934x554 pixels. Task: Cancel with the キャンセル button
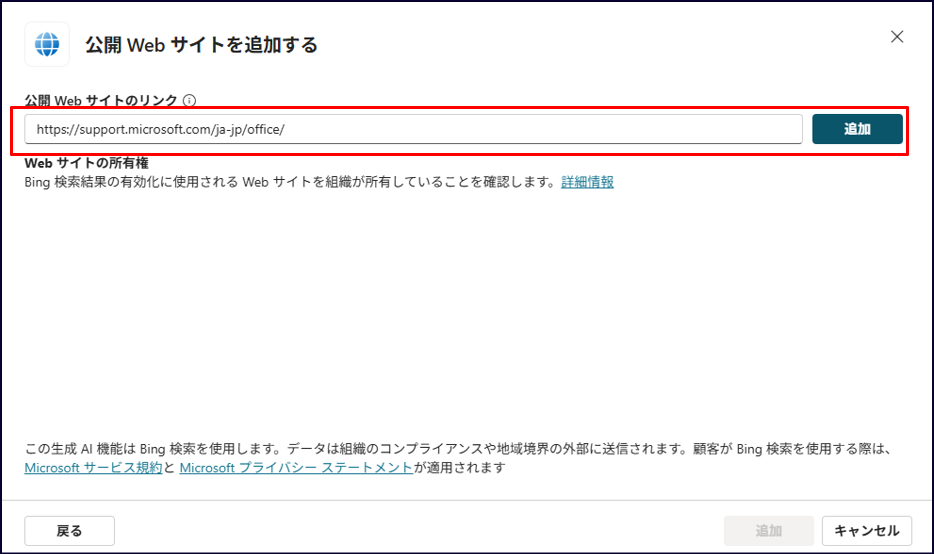click(x=867, y=531)
